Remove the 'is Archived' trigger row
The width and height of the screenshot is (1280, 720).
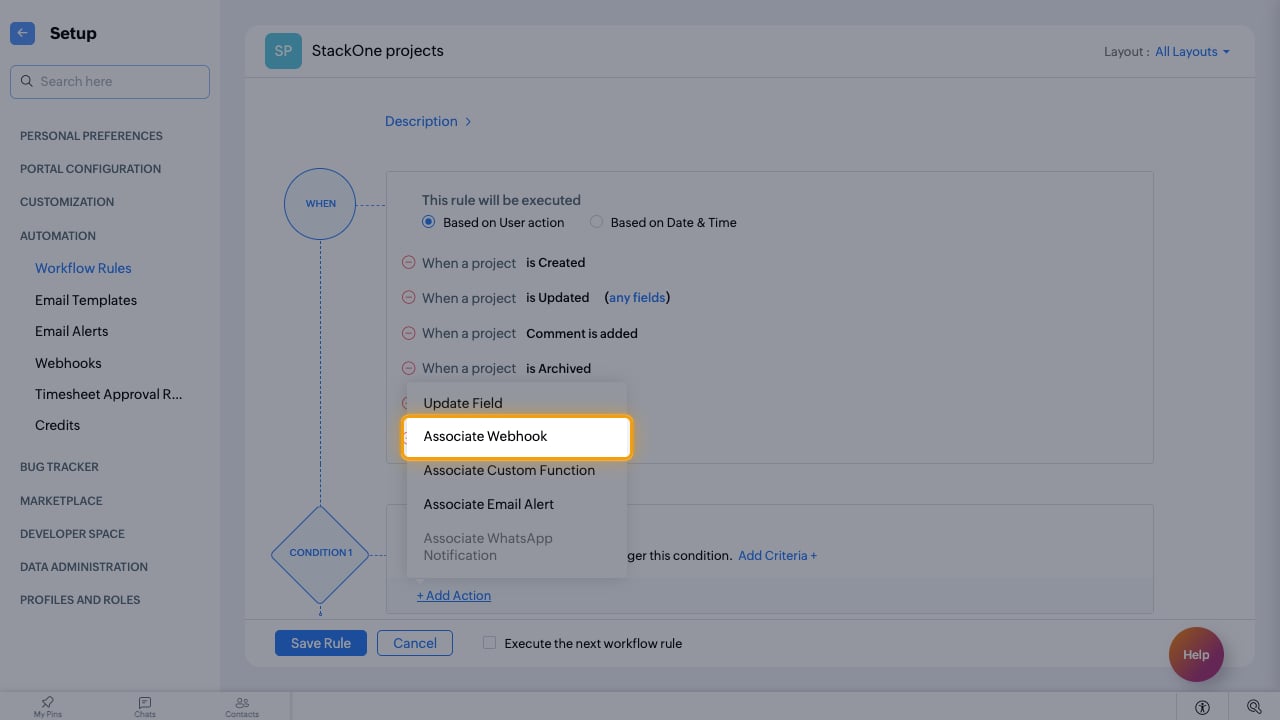[x=408, y=368]
